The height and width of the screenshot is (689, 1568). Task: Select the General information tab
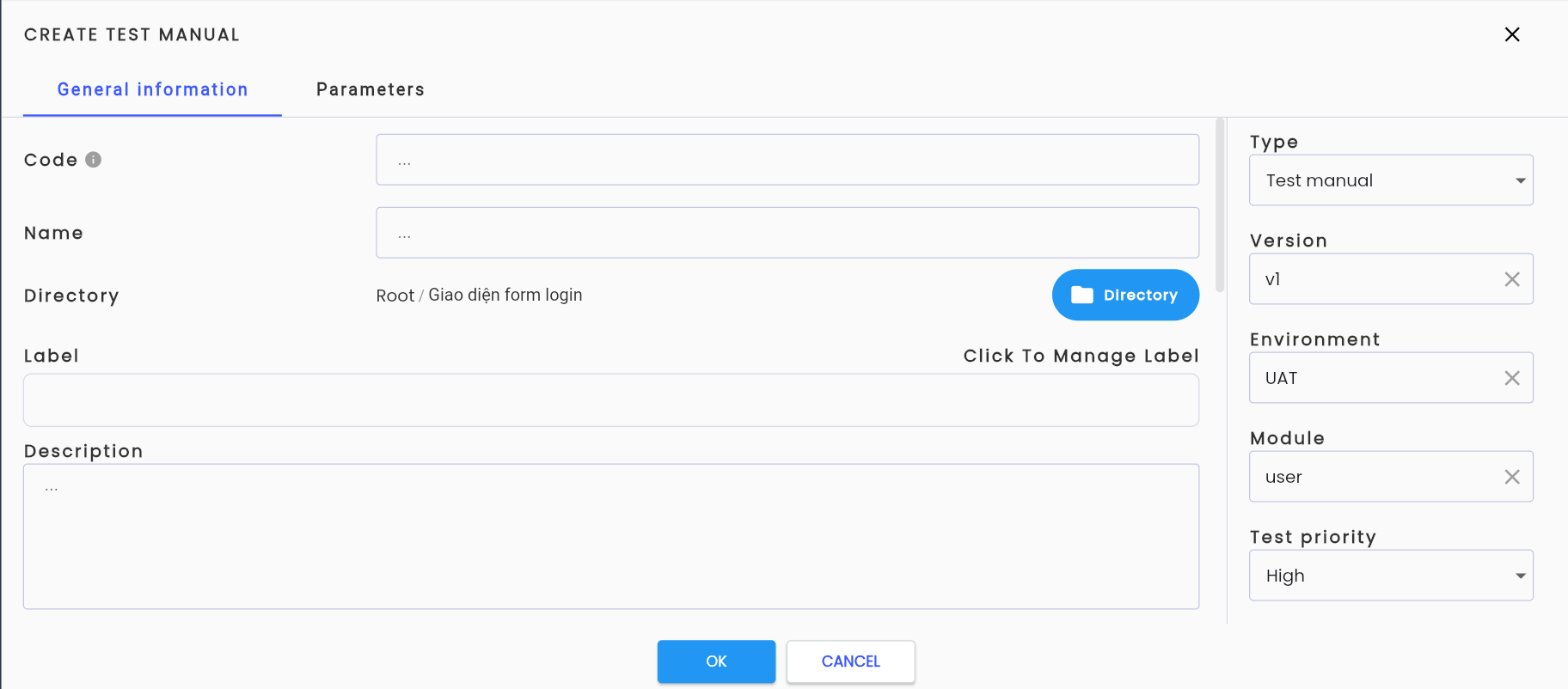(152, 89)
